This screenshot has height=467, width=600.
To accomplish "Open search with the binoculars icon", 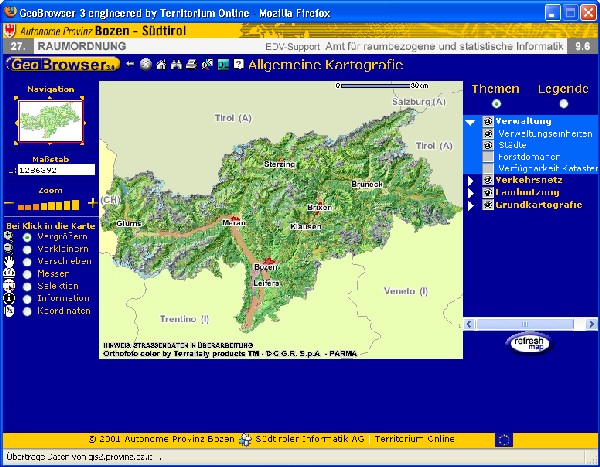I will pos(176,64).
